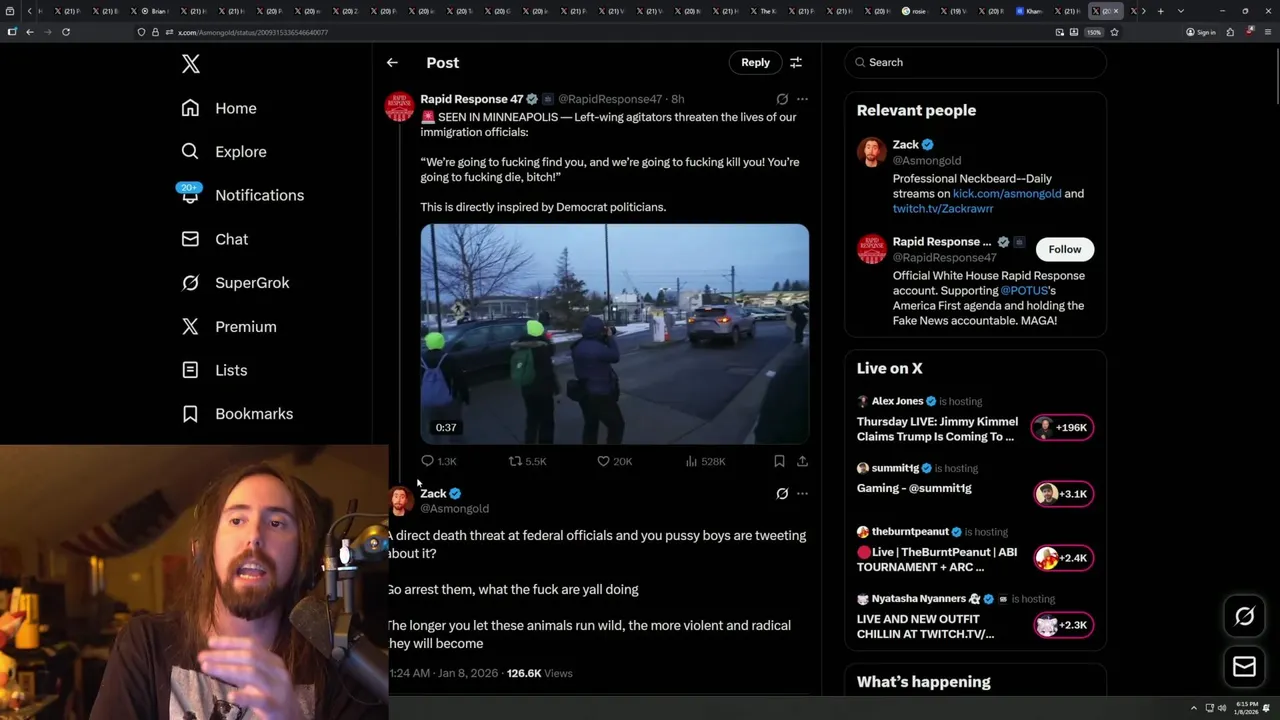Open Lists in the sidebar
This screenshot has width=1280, height=720.
click(214, 370)
